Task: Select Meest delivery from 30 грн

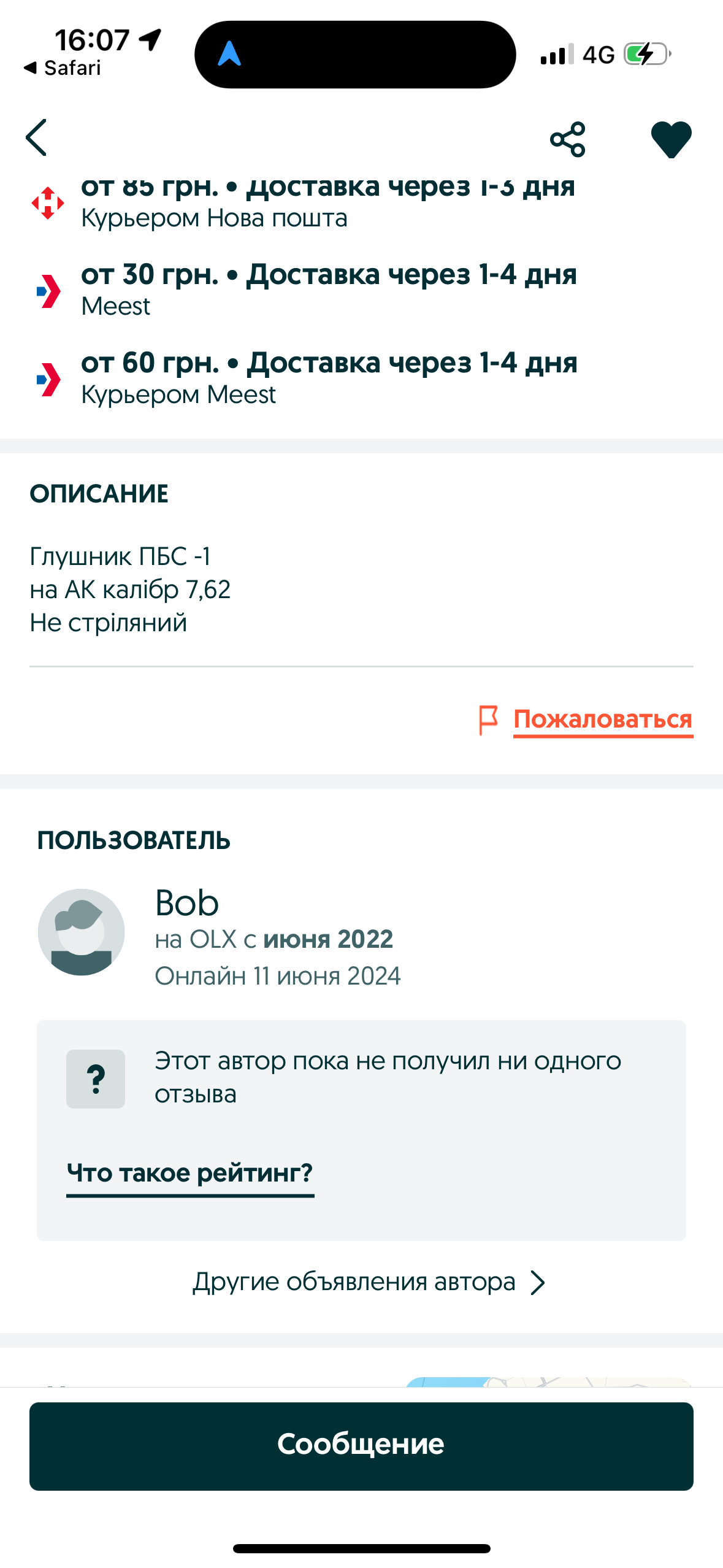Action: [x=329, y=288]
